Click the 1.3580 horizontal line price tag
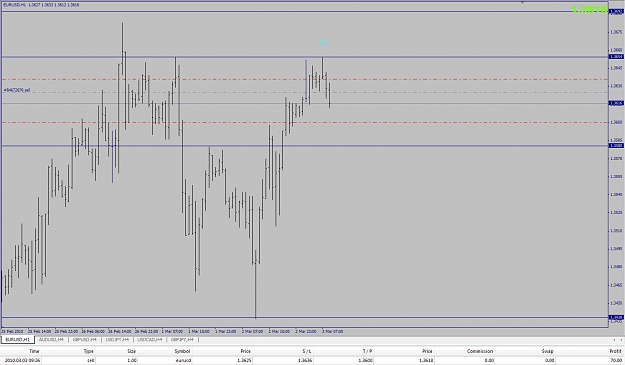Screen dimensions: 625x365 [616, 146]
